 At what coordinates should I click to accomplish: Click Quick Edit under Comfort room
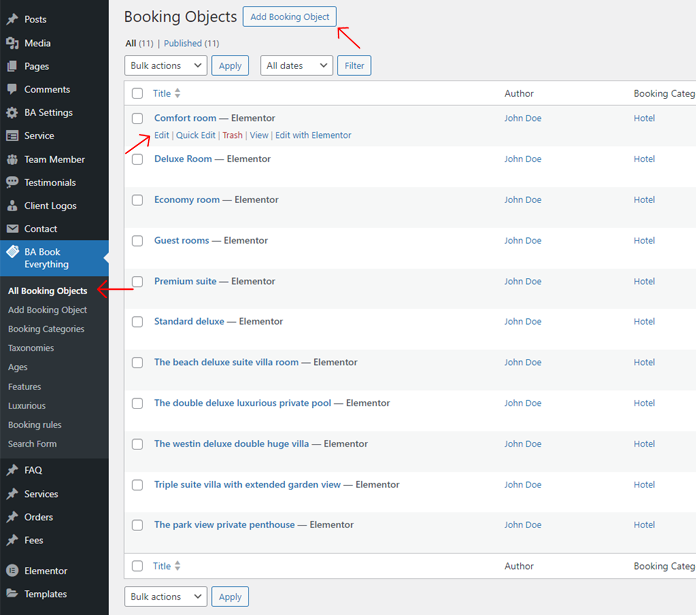coord(196,135)
